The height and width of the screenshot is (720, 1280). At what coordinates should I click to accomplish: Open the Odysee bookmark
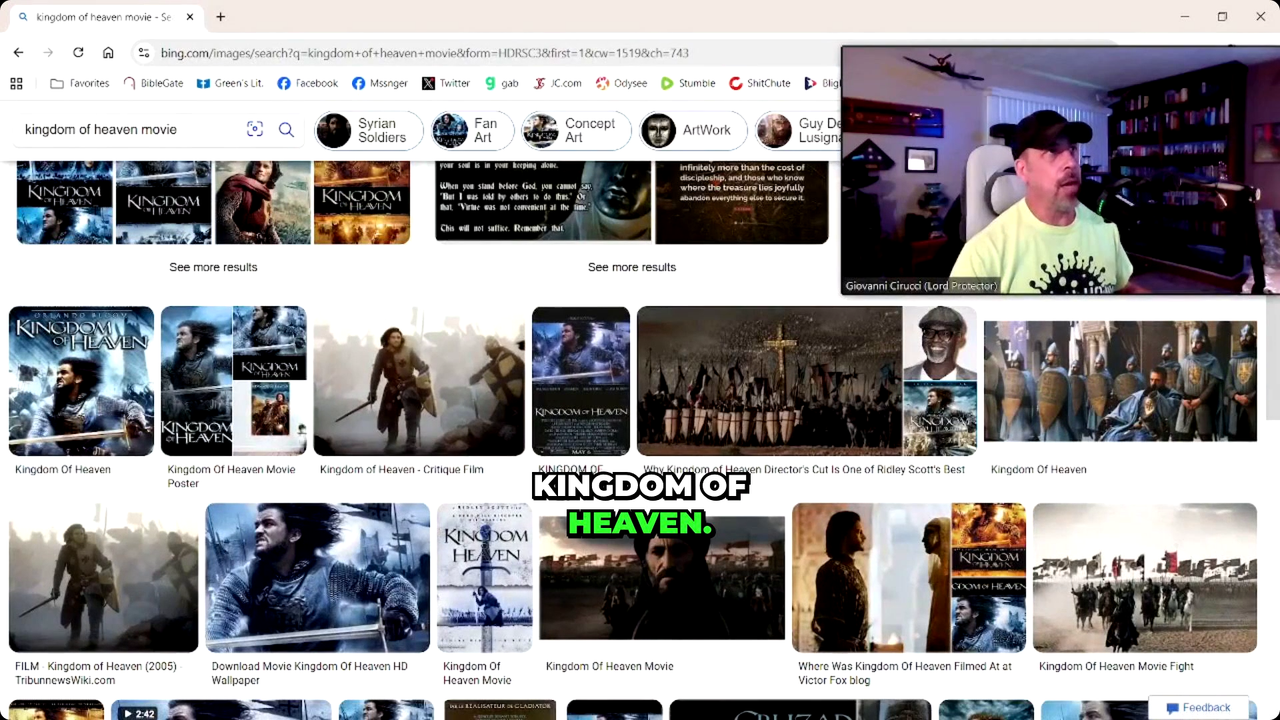point(621,83)
